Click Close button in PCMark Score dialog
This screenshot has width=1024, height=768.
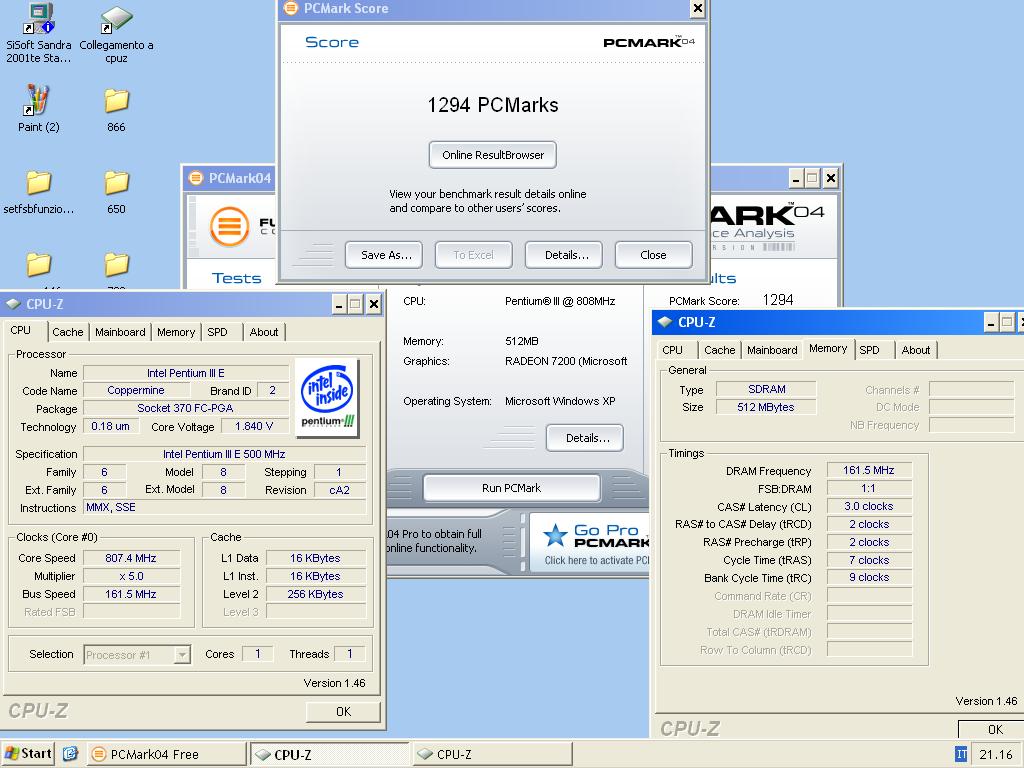[x=653, y=255]
